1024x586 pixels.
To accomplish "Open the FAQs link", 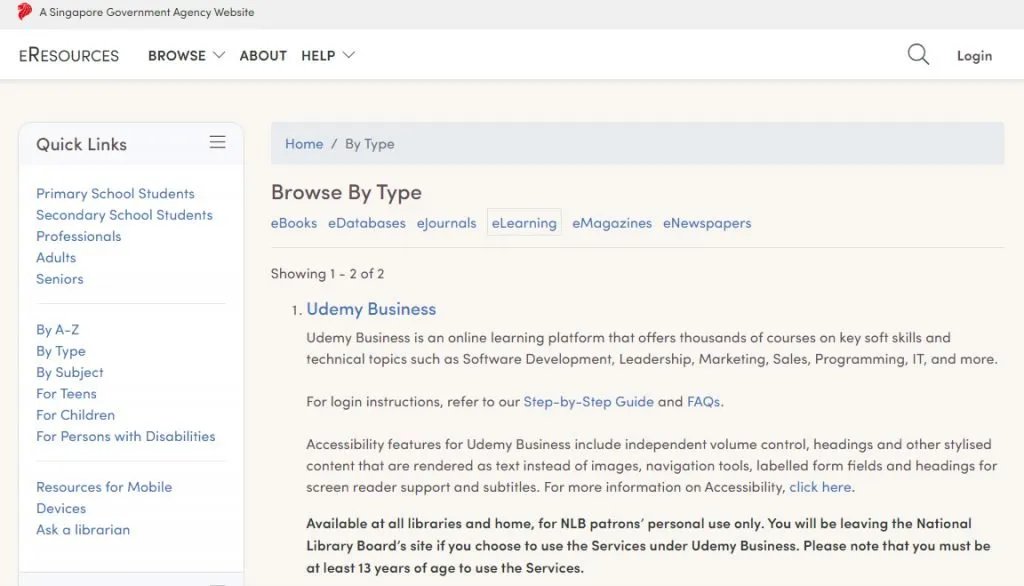I will point(703,402).
